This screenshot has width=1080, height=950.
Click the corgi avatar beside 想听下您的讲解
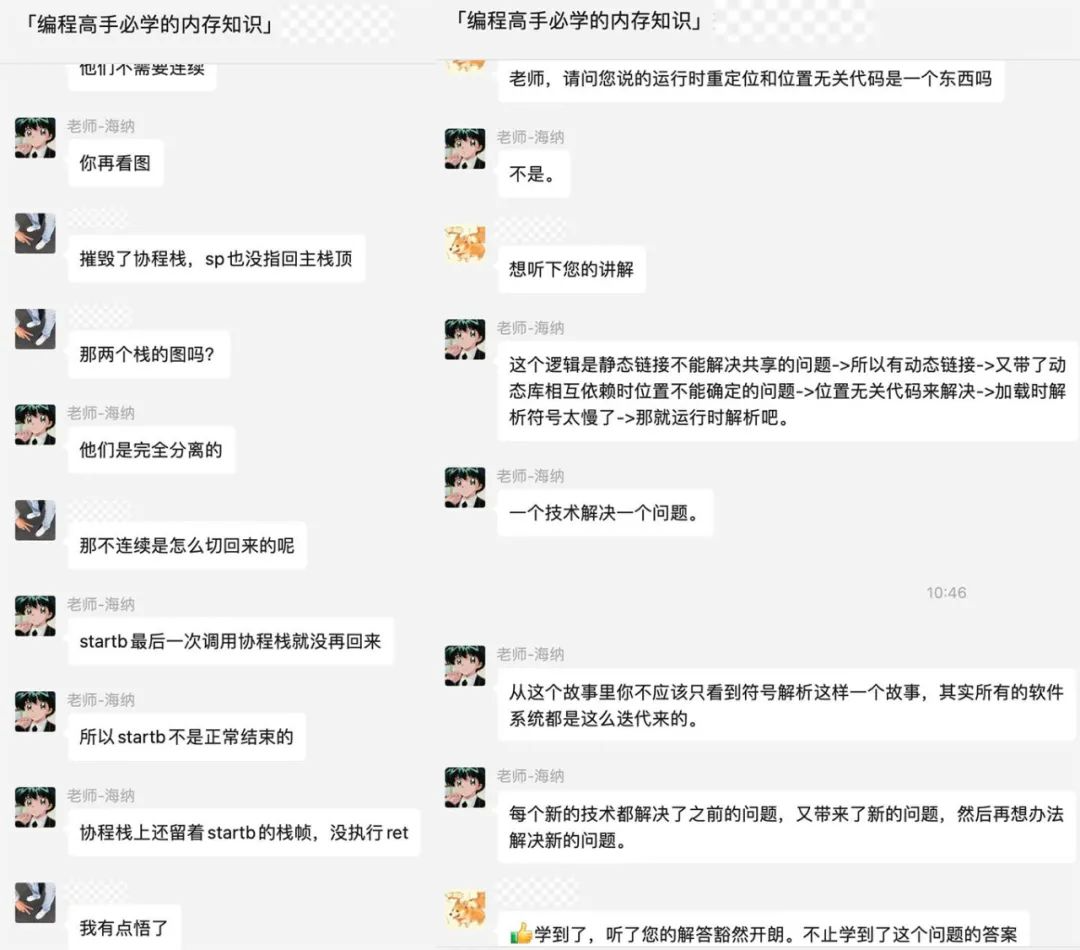pos(465,243)
